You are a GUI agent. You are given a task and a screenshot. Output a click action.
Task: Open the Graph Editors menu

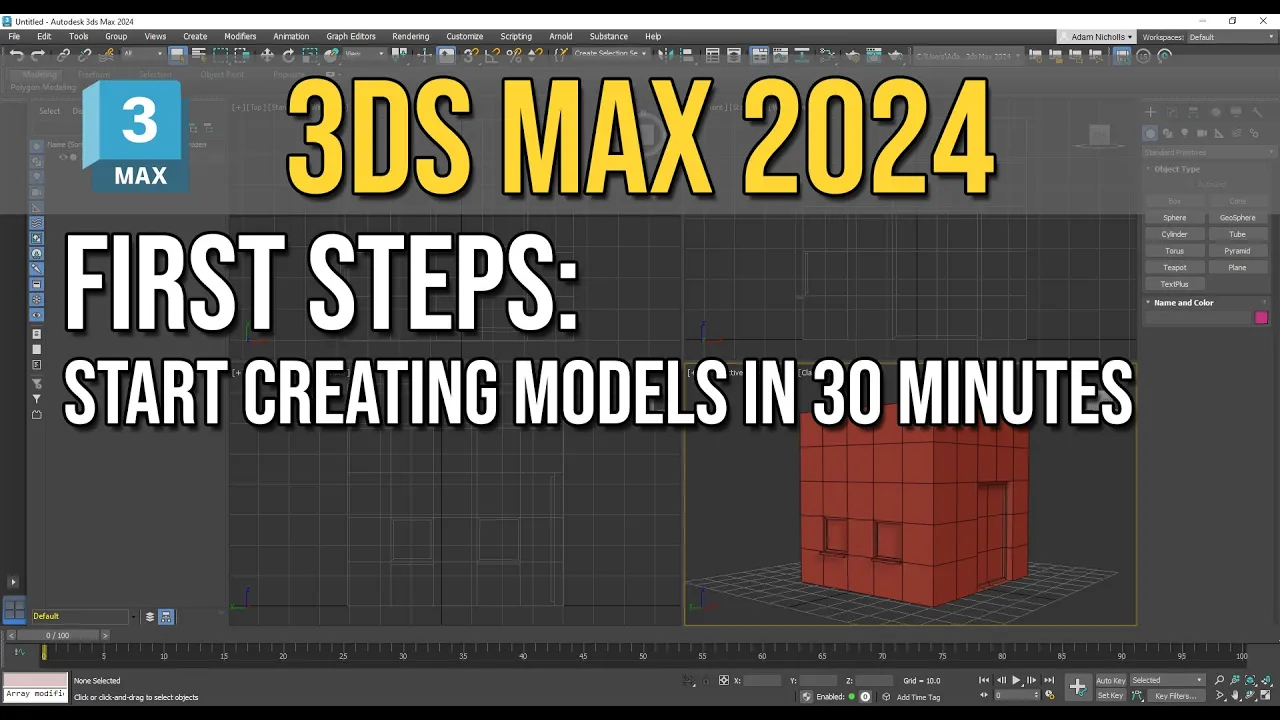tap(351, 37)
